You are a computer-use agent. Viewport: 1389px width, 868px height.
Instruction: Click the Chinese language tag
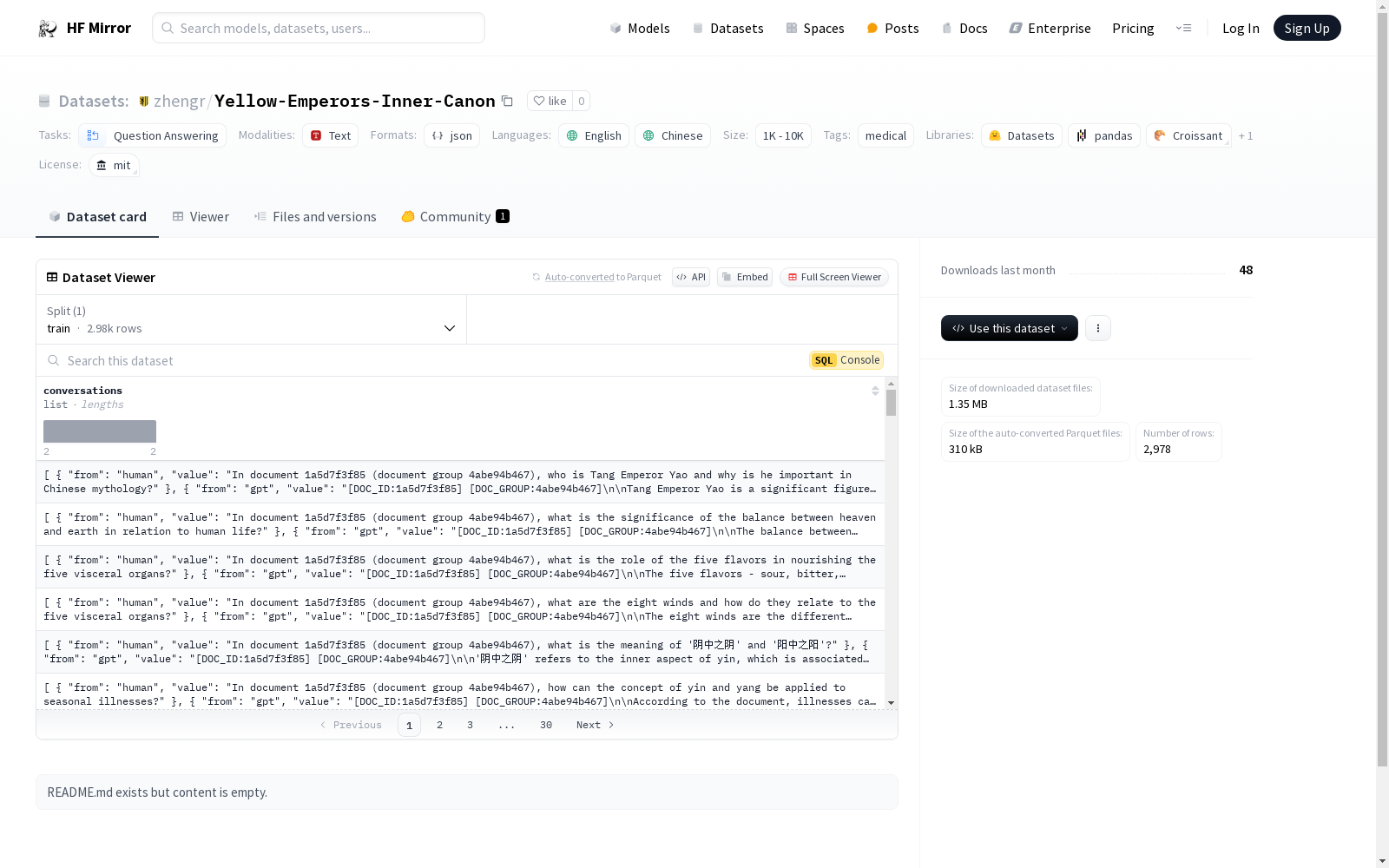[x=673, y=135]
